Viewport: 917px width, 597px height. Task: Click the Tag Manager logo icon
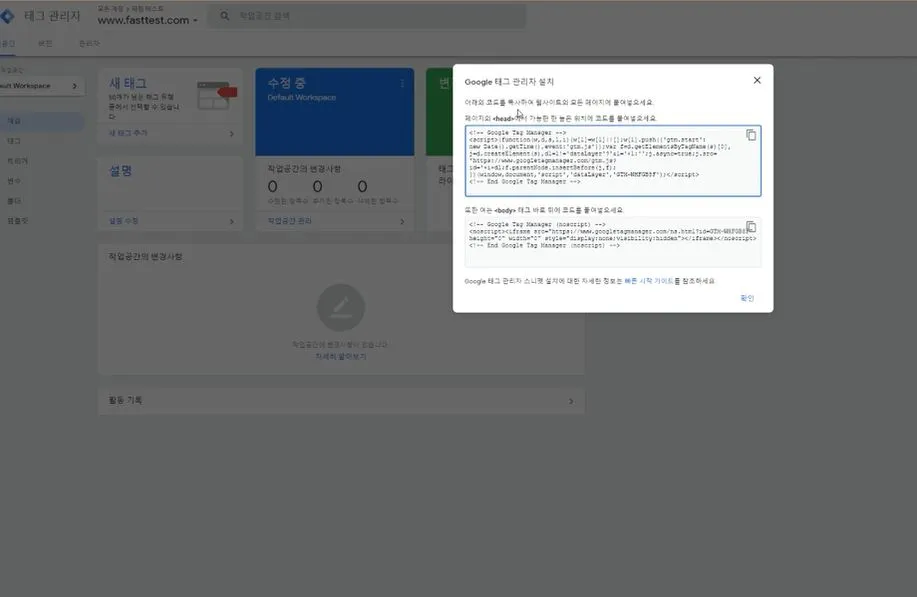coord(7,16)
